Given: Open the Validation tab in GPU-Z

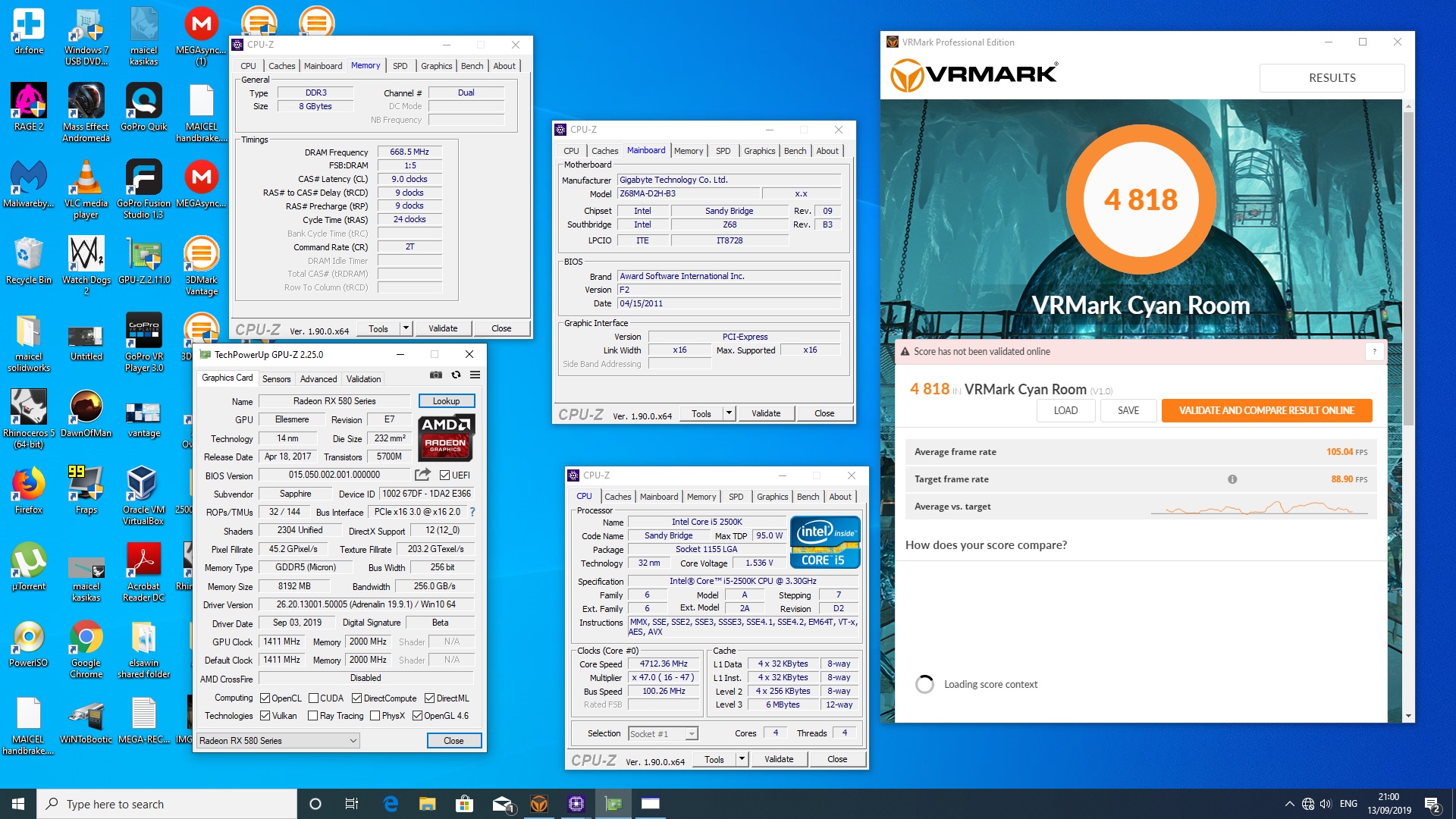Looking at the screenshot, I should click(364, 379).
